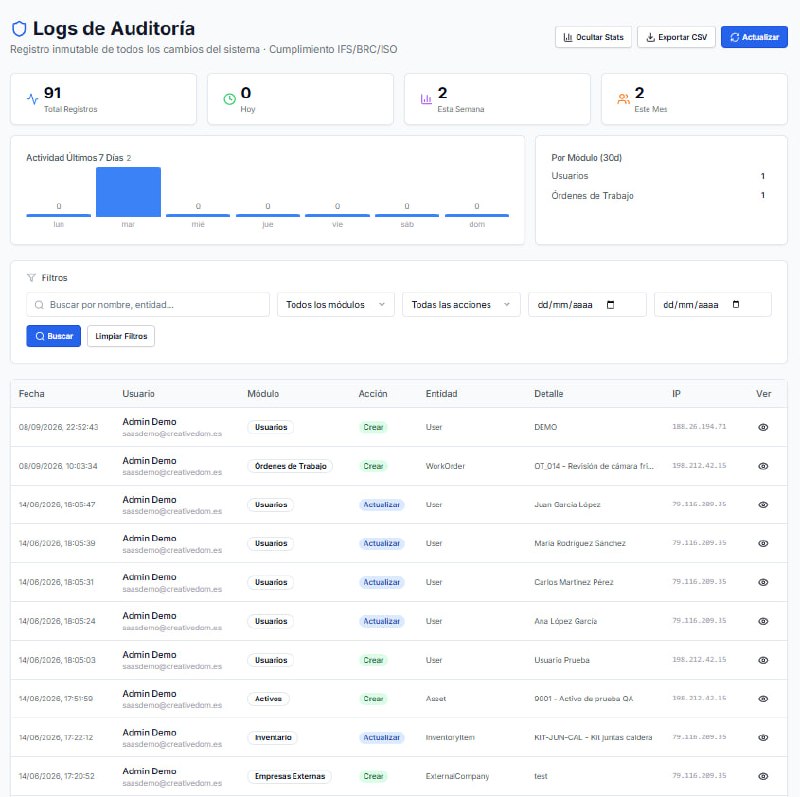Image resolution: width=800 pixels, height=797 pixels.
Task: Click the funnel icon next to Filtros
Action: pyautogui.click(x=31, y=278)
